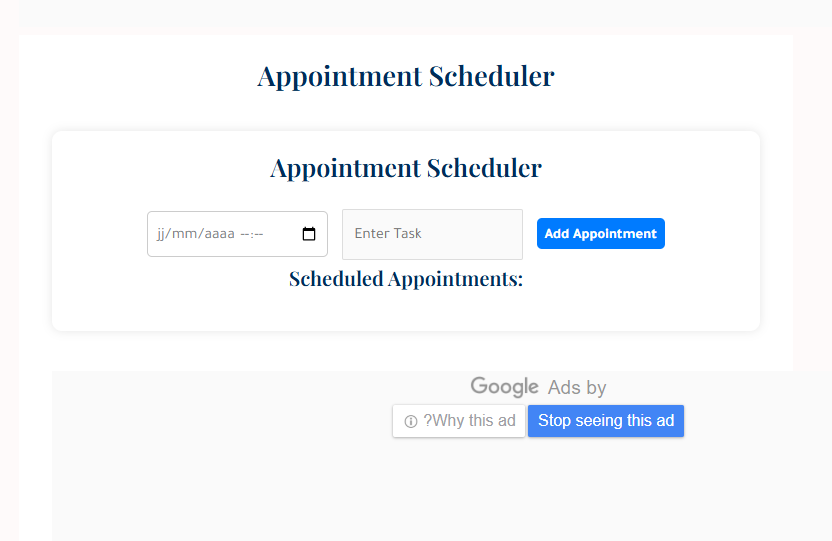Select the month segment mm in date field

184,234
